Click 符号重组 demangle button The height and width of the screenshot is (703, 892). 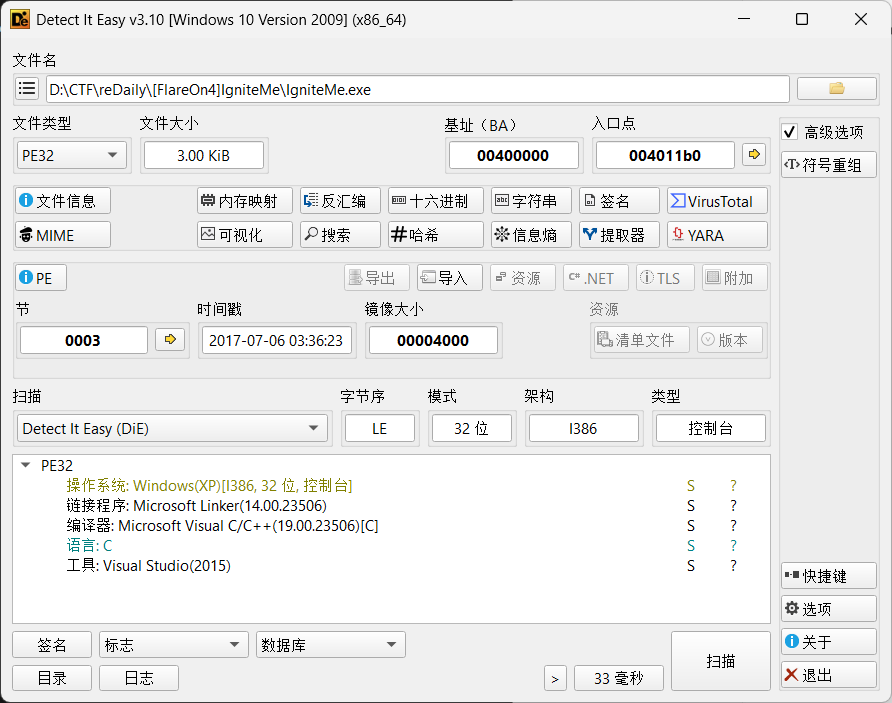pos(828,165)
